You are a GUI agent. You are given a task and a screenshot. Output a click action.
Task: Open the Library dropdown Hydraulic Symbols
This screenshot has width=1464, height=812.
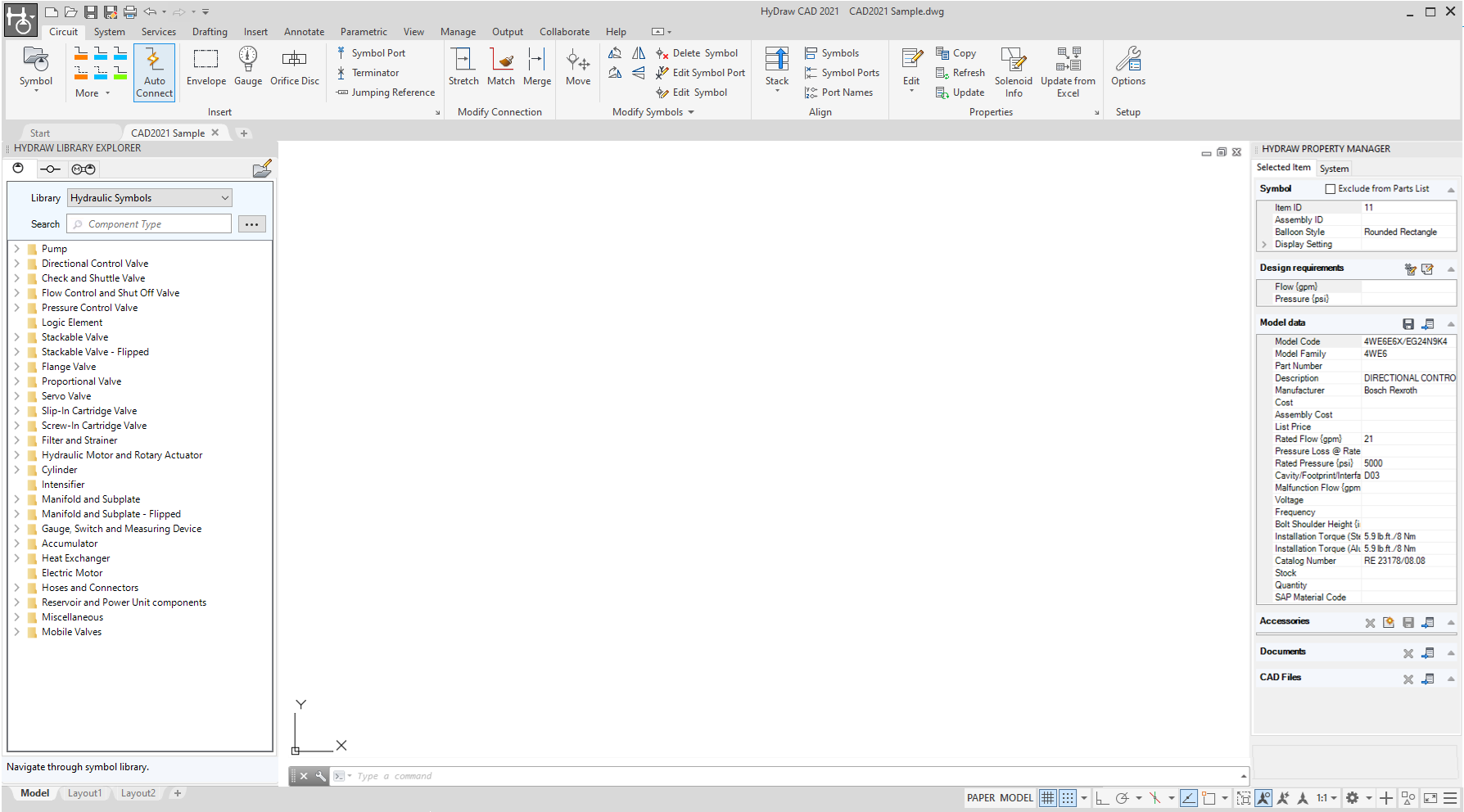click(150, 198)
